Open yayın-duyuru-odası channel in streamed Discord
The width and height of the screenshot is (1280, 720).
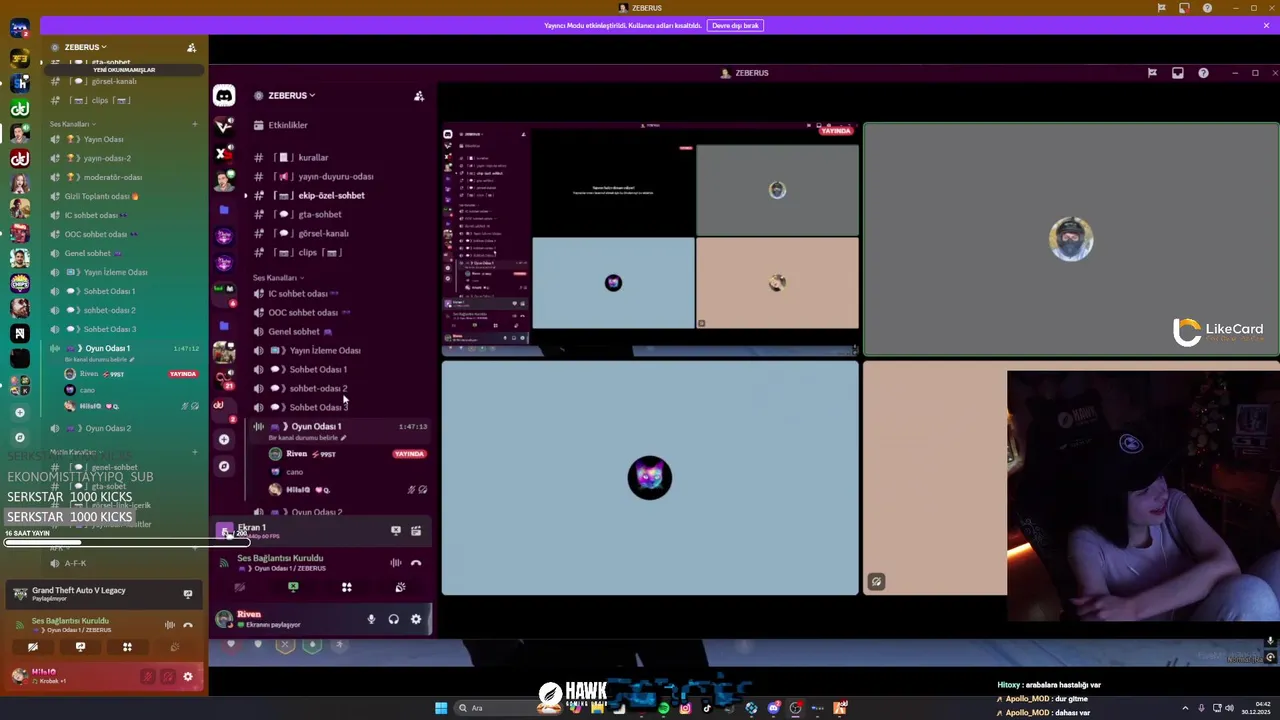point(335,176)
